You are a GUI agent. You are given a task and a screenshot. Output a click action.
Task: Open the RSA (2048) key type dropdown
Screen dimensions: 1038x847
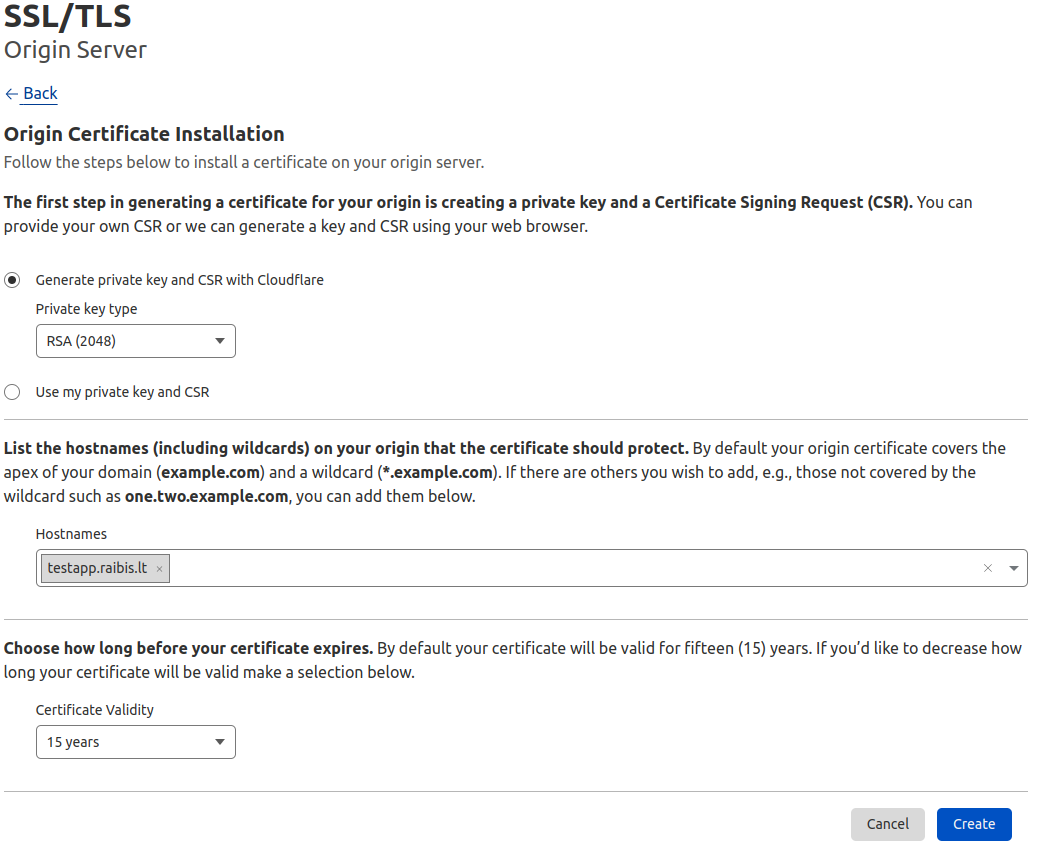[x=135, y=340]
